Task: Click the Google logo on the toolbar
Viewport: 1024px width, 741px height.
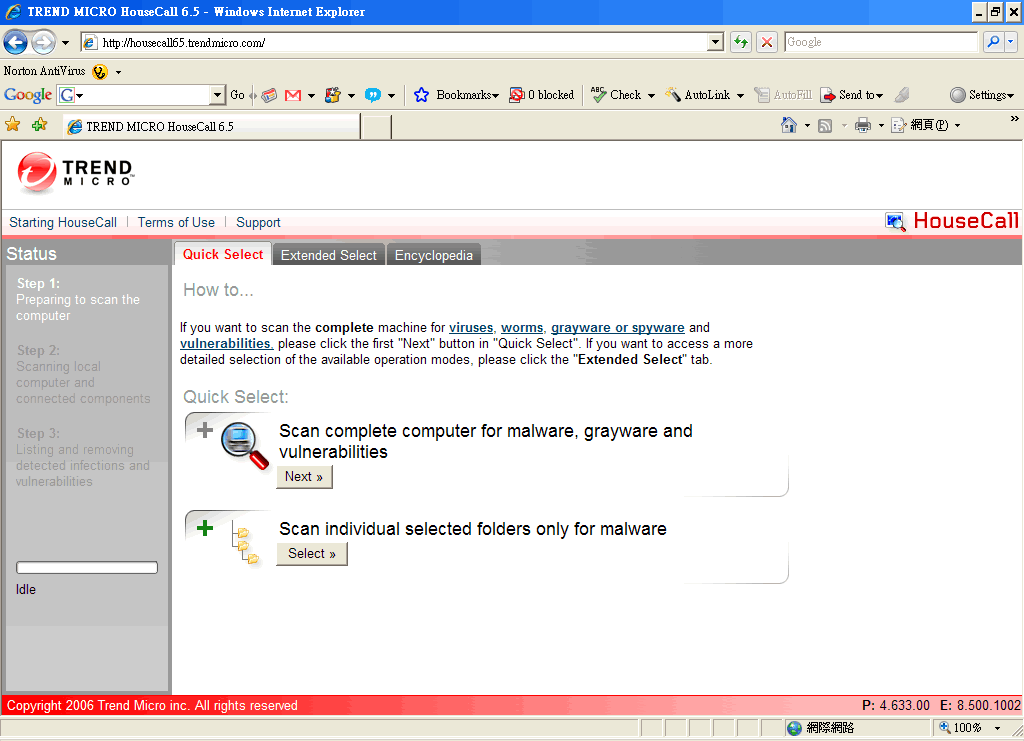Action: pos(27,95)
